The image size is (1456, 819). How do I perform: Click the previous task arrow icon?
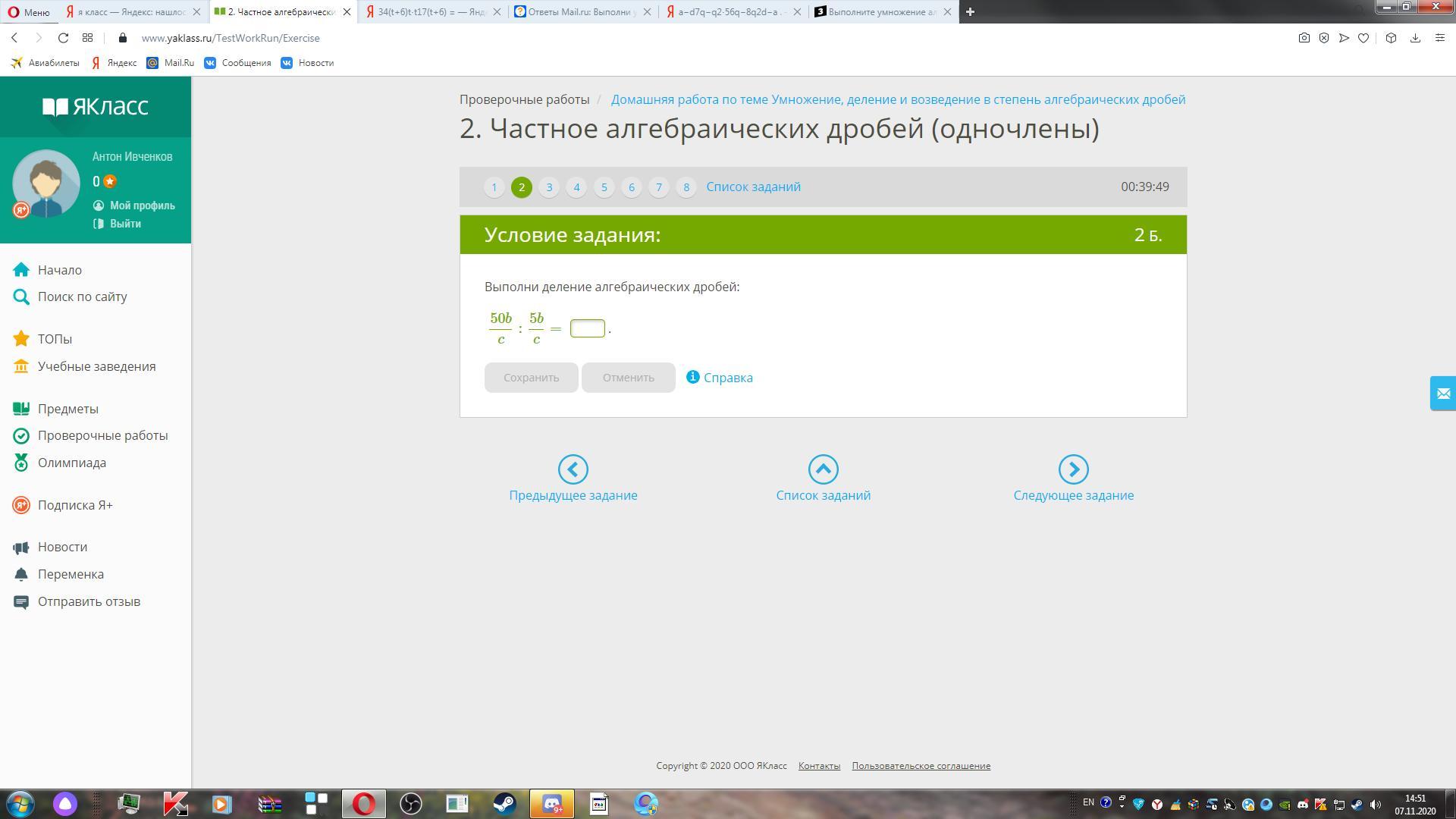(573, 469)
